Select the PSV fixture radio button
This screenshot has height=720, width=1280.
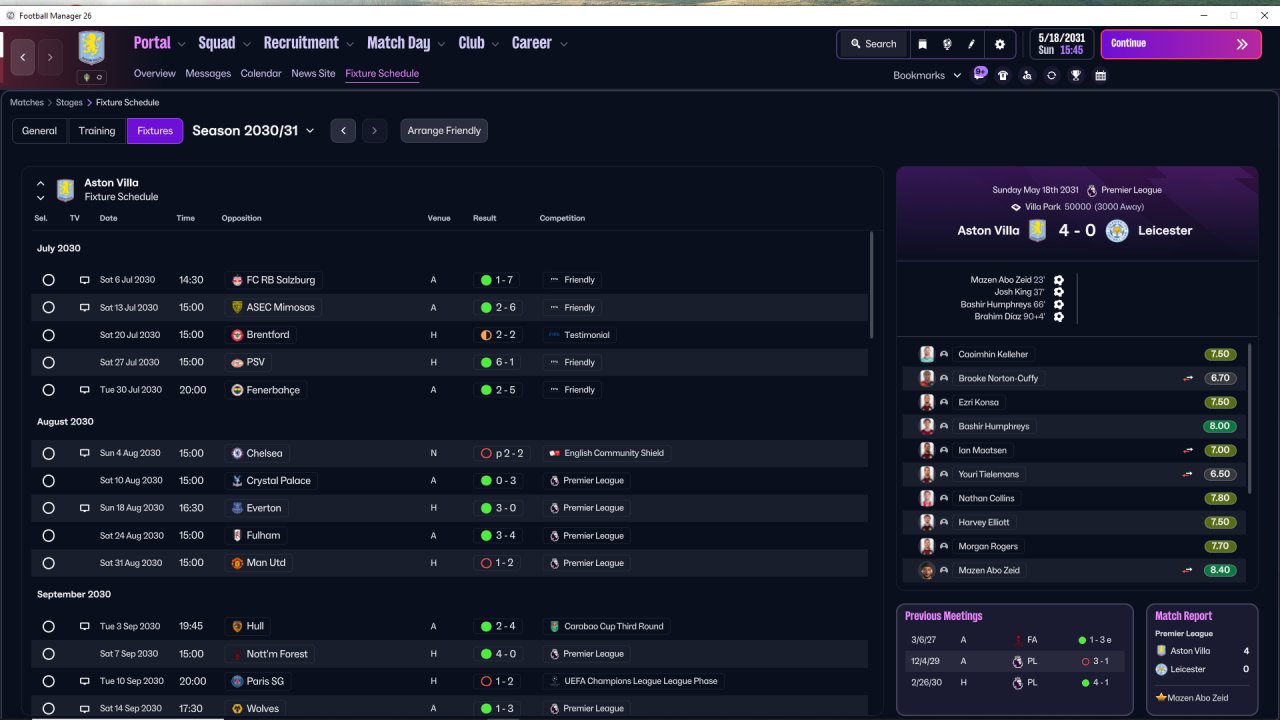[x=48, y=362]
